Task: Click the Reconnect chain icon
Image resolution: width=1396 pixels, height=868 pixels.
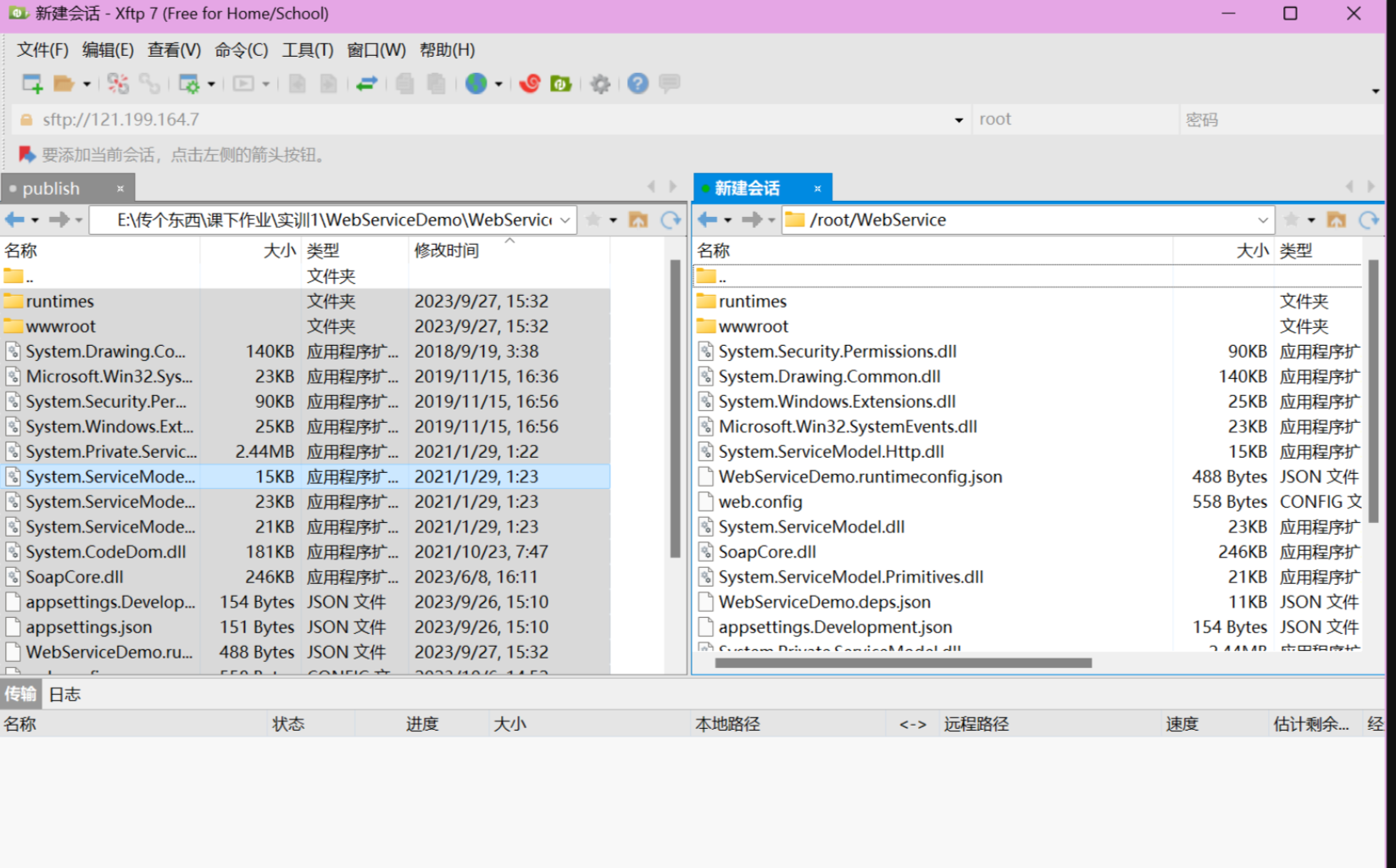Action: click(x=152, y=83)
